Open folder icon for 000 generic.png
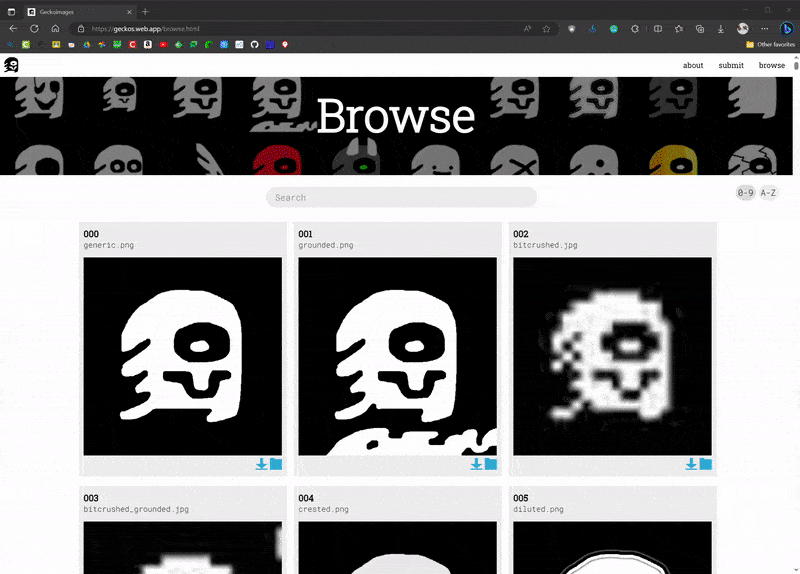This screenshot has height=574, width=800. pyautogui.click(x=276, y=464)
